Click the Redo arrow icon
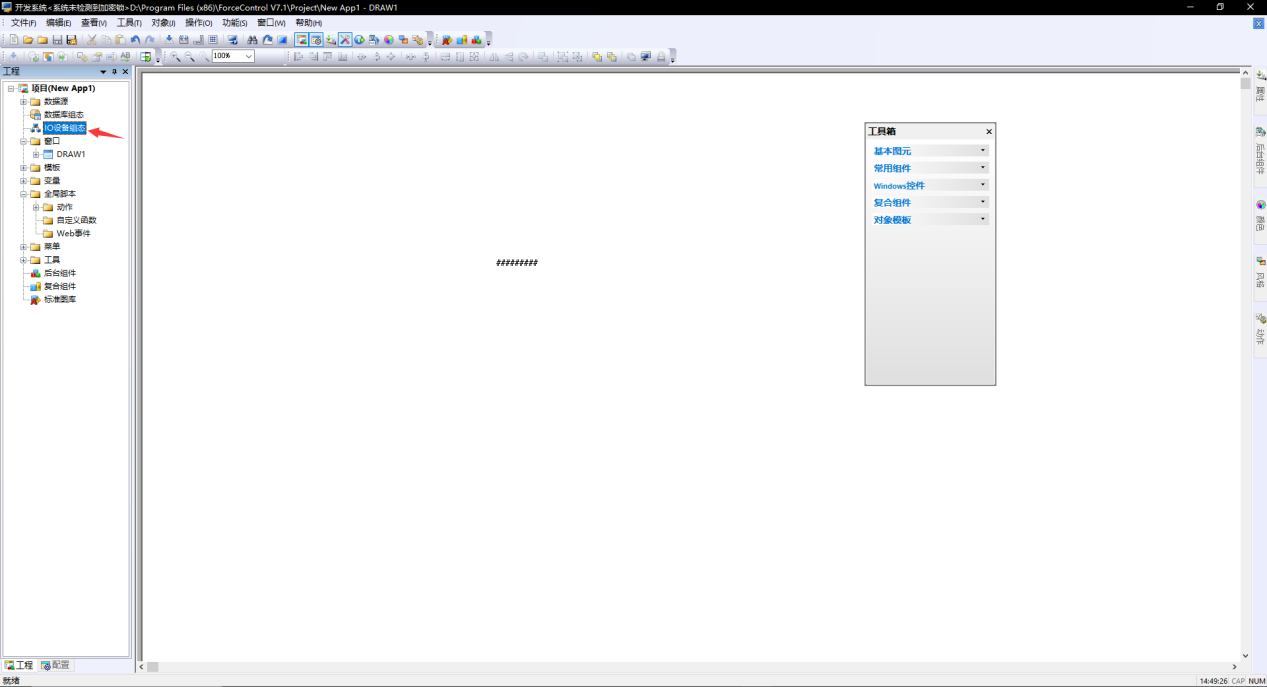The image size is (1267, 687). point(150,40)
